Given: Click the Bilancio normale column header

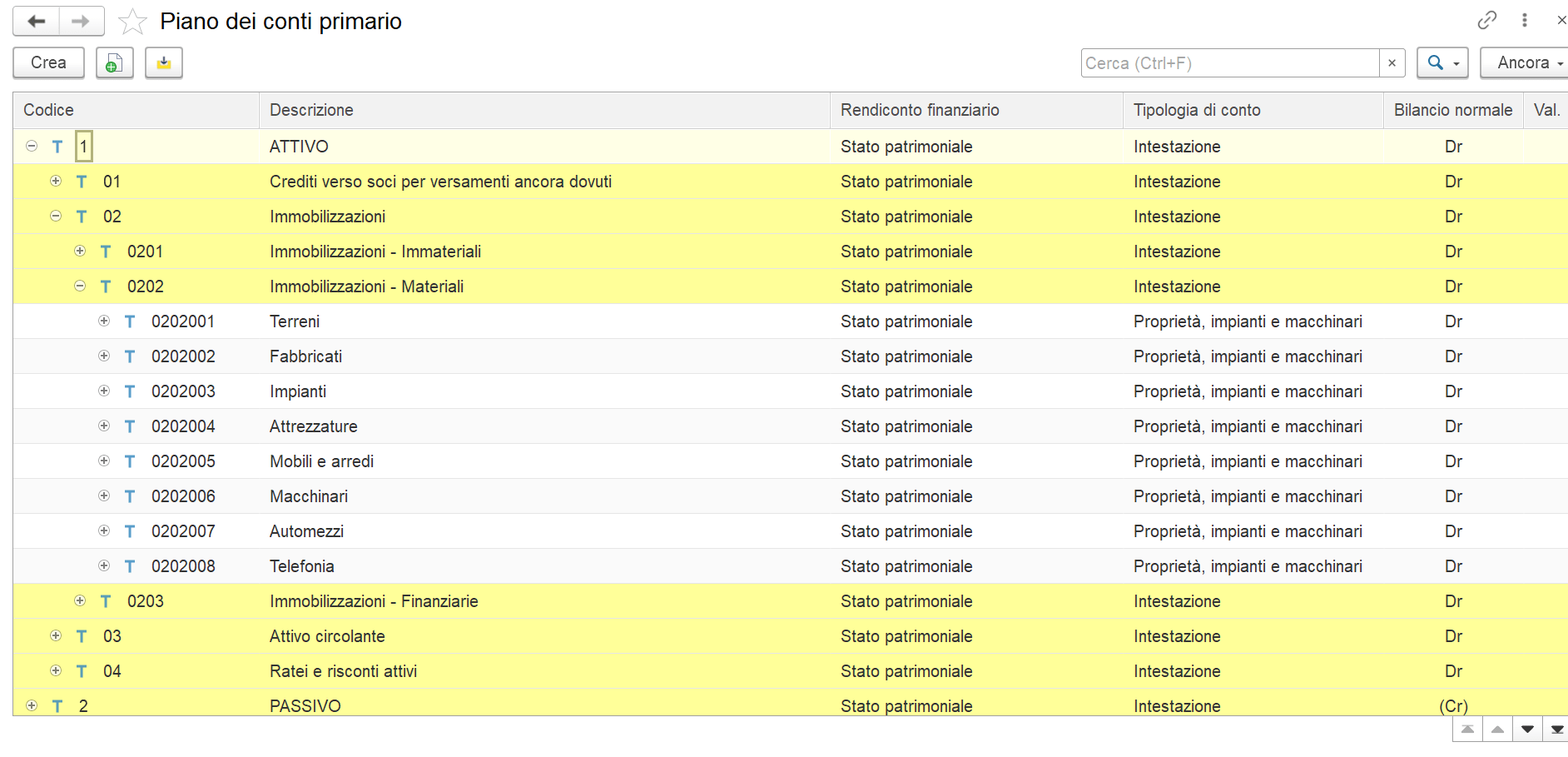Looking at the screenshot, I should pyautogui.click(x=1453, y=110).
